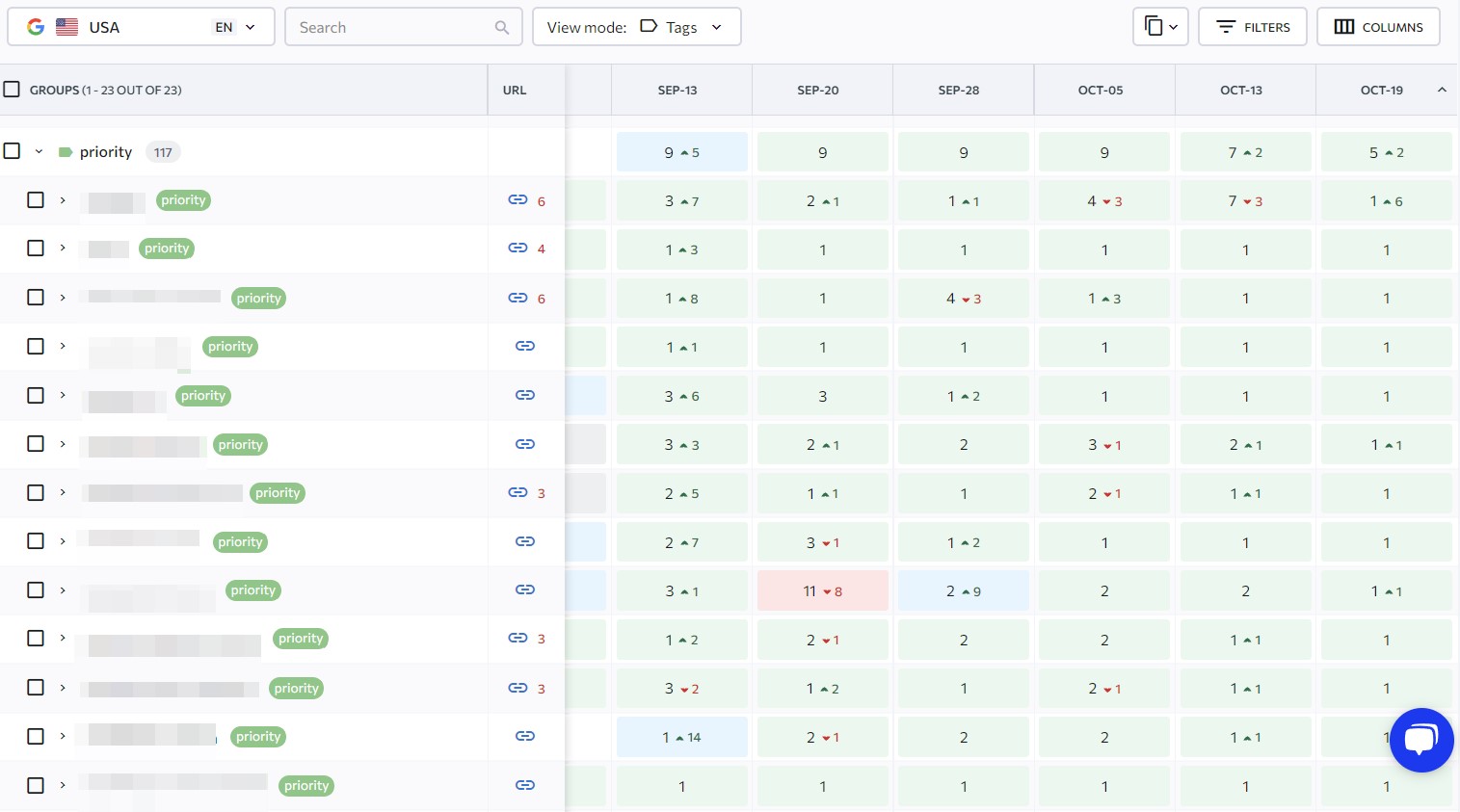
Task: Open the USA EN region dropdown
Action: click(141, 27)
